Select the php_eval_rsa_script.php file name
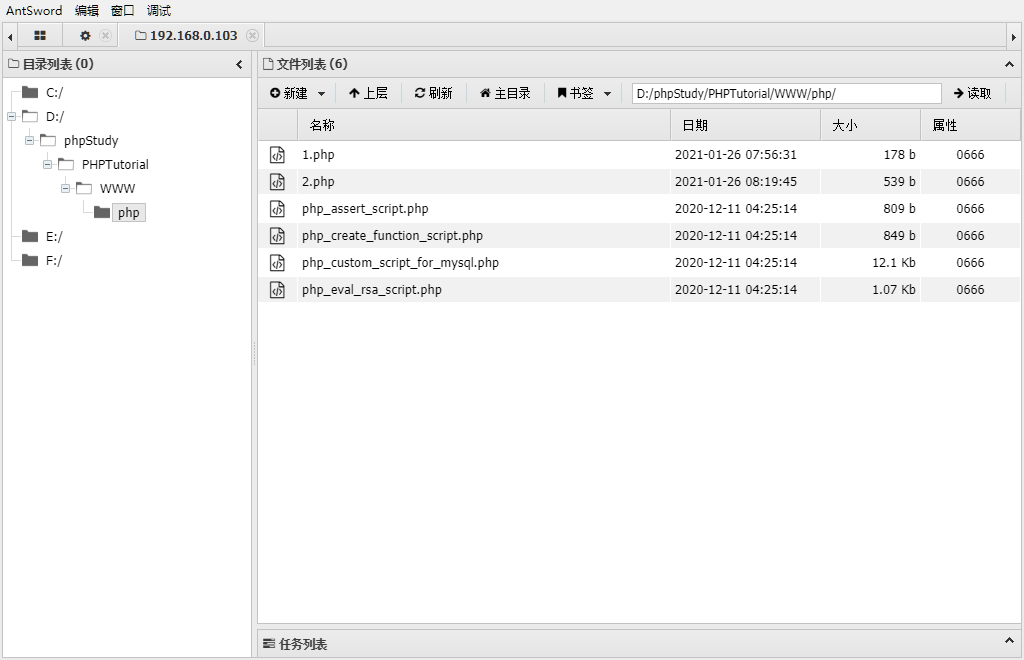The width and height of the screenshot is (1024, 660). click(372, 290)
